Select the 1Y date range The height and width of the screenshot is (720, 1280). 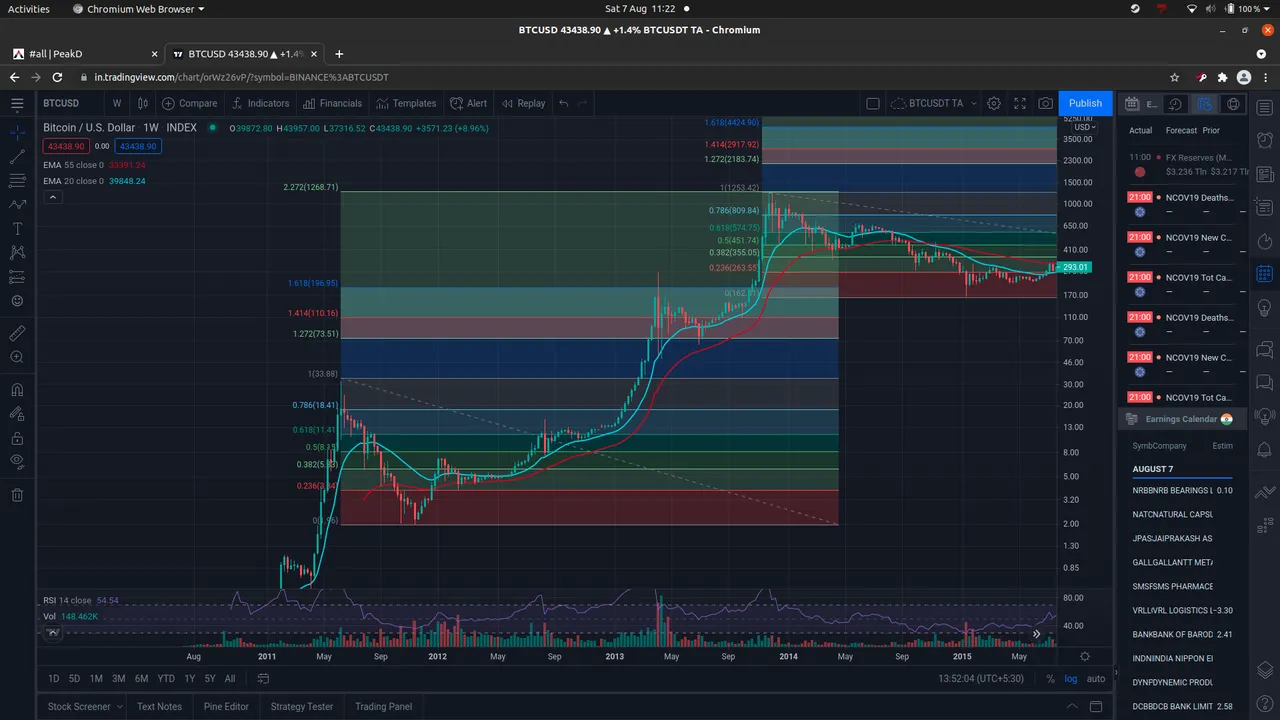(190, 679)
